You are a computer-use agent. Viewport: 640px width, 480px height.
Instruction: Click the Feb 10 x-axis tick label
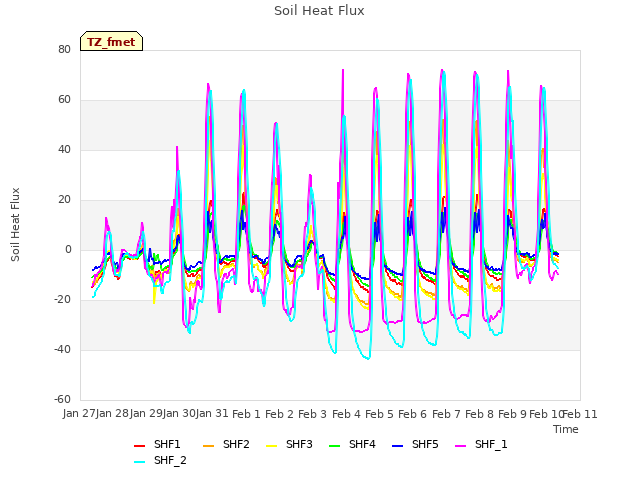pyautogui.click(x=546, y=414)
